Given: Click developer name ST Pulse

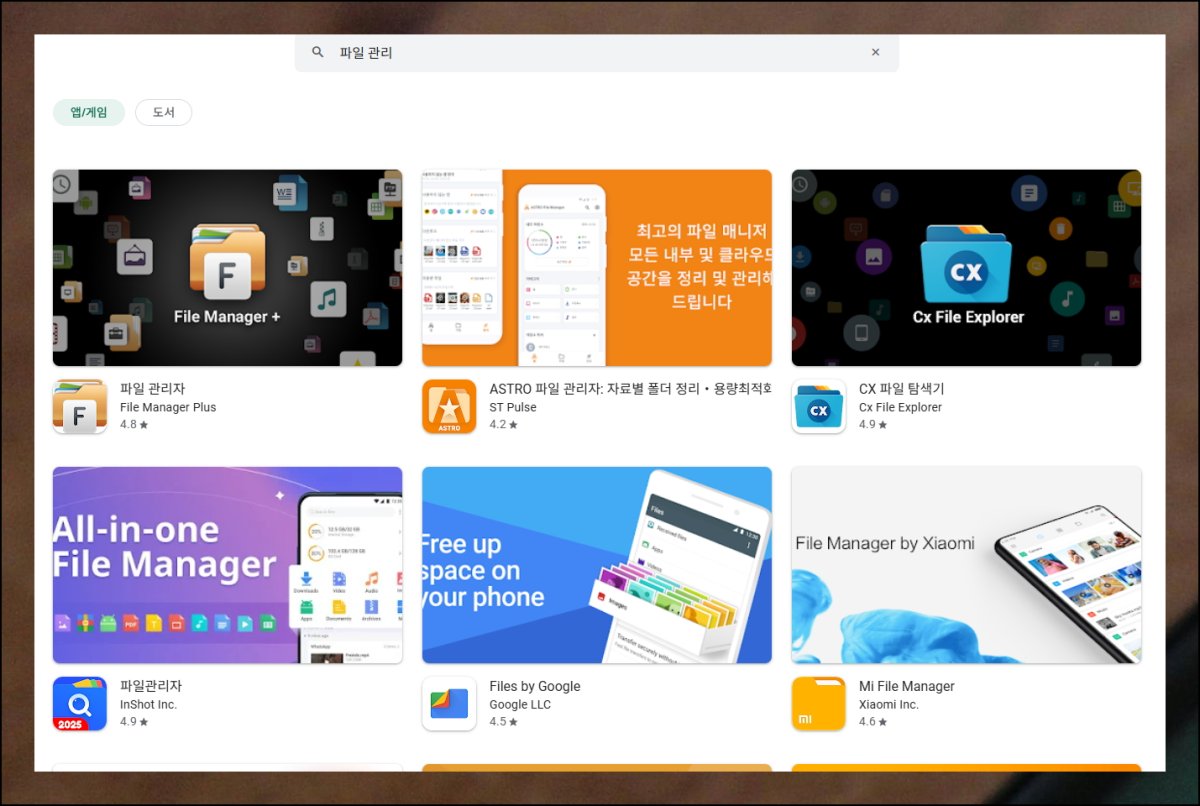Looking at the screenshot, I should pos(513,407).
